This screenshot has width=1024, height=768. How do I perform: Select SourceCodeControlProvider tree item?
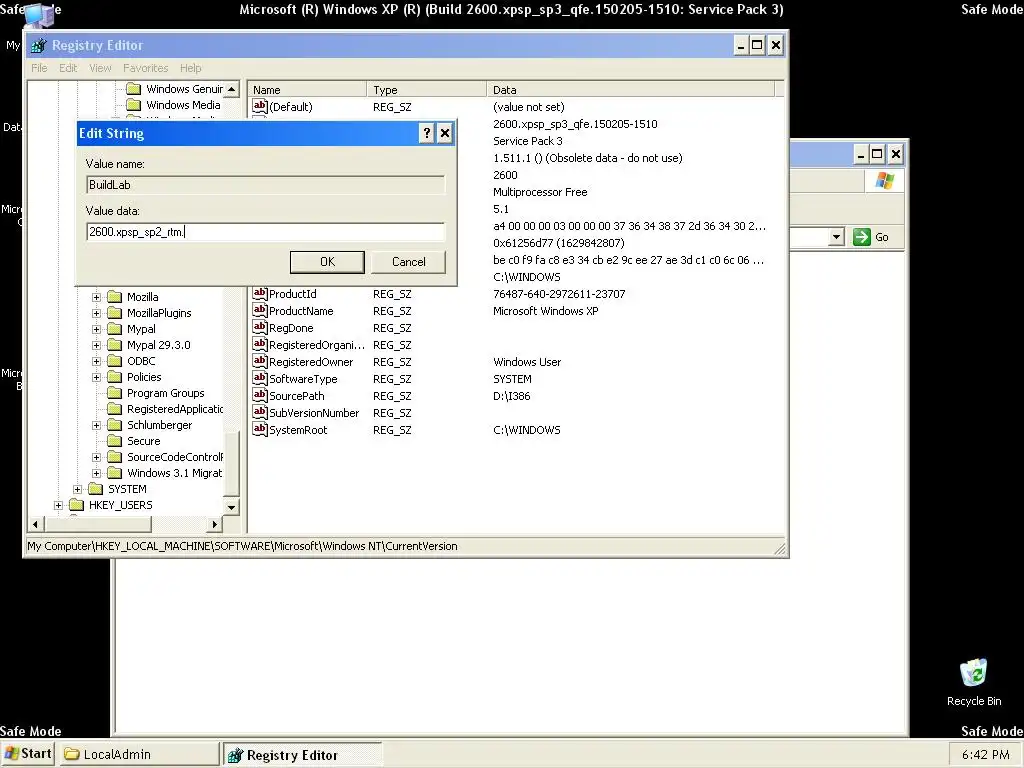click(x=175, y=457)
